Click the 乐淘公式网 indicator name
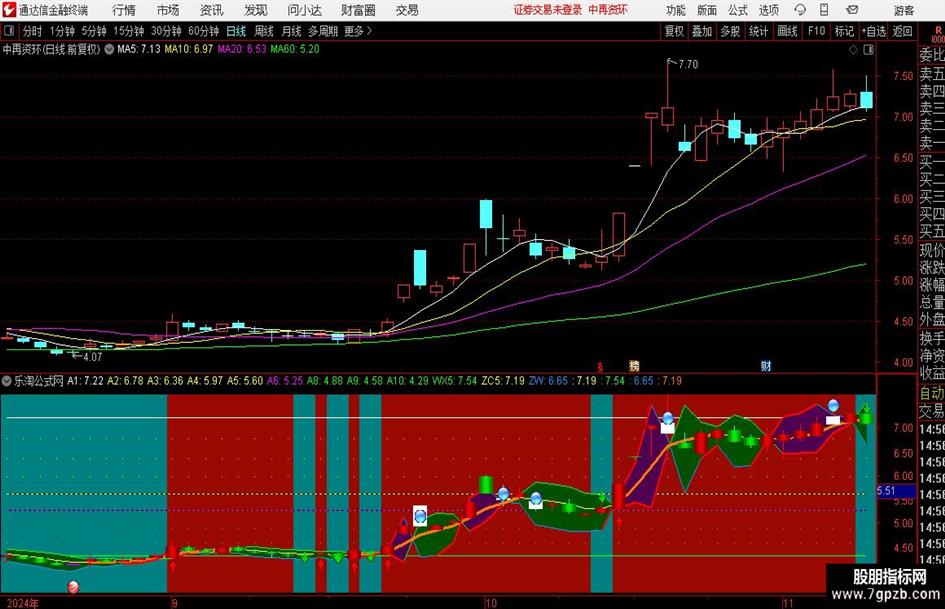Image resolution: width=945 pixels, height=609 pixels. (39, 380)
